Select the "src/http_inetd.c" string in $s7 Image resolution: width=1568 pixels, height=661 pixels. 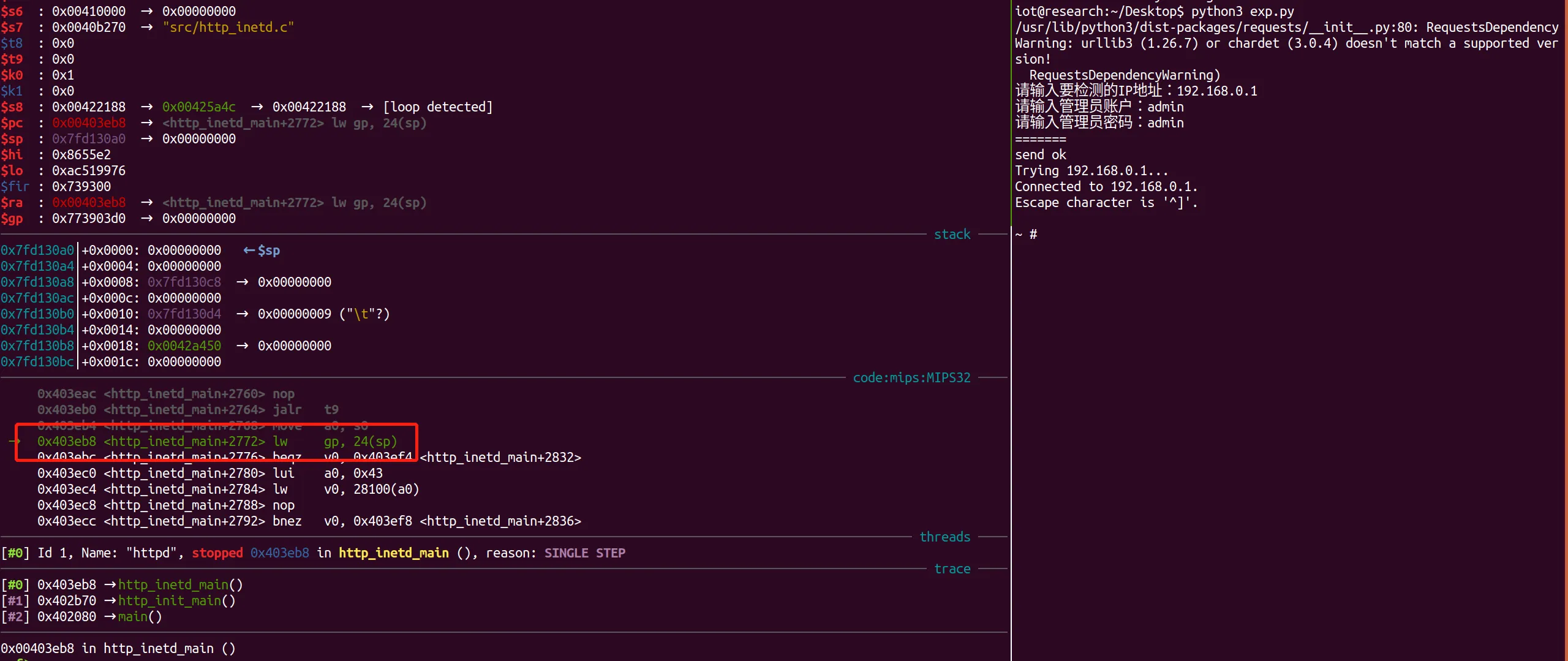(x=228, y=28)
